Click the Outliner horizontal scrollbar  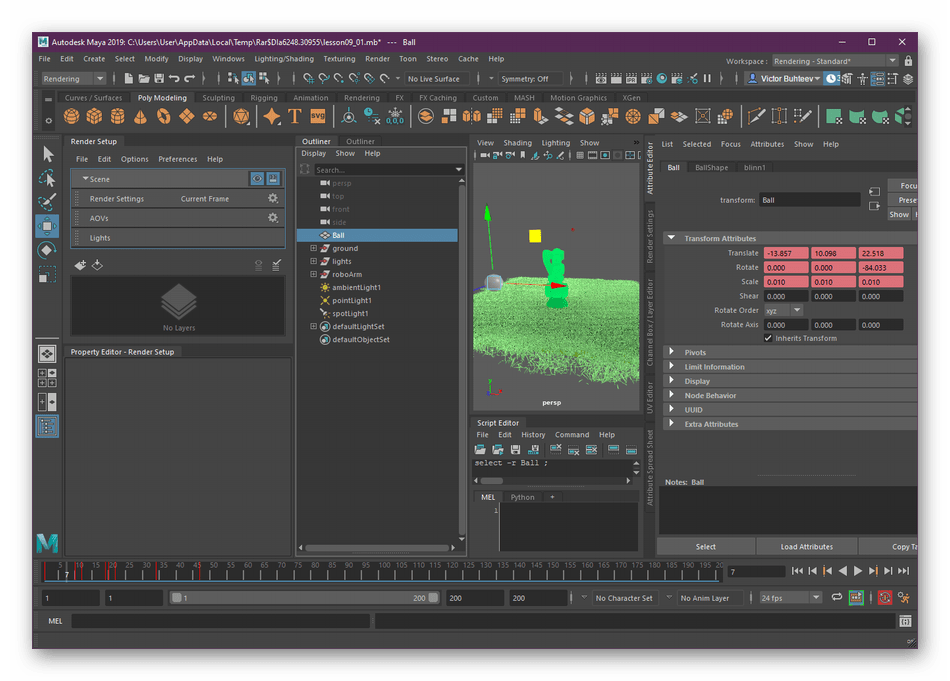coord(377,548)
